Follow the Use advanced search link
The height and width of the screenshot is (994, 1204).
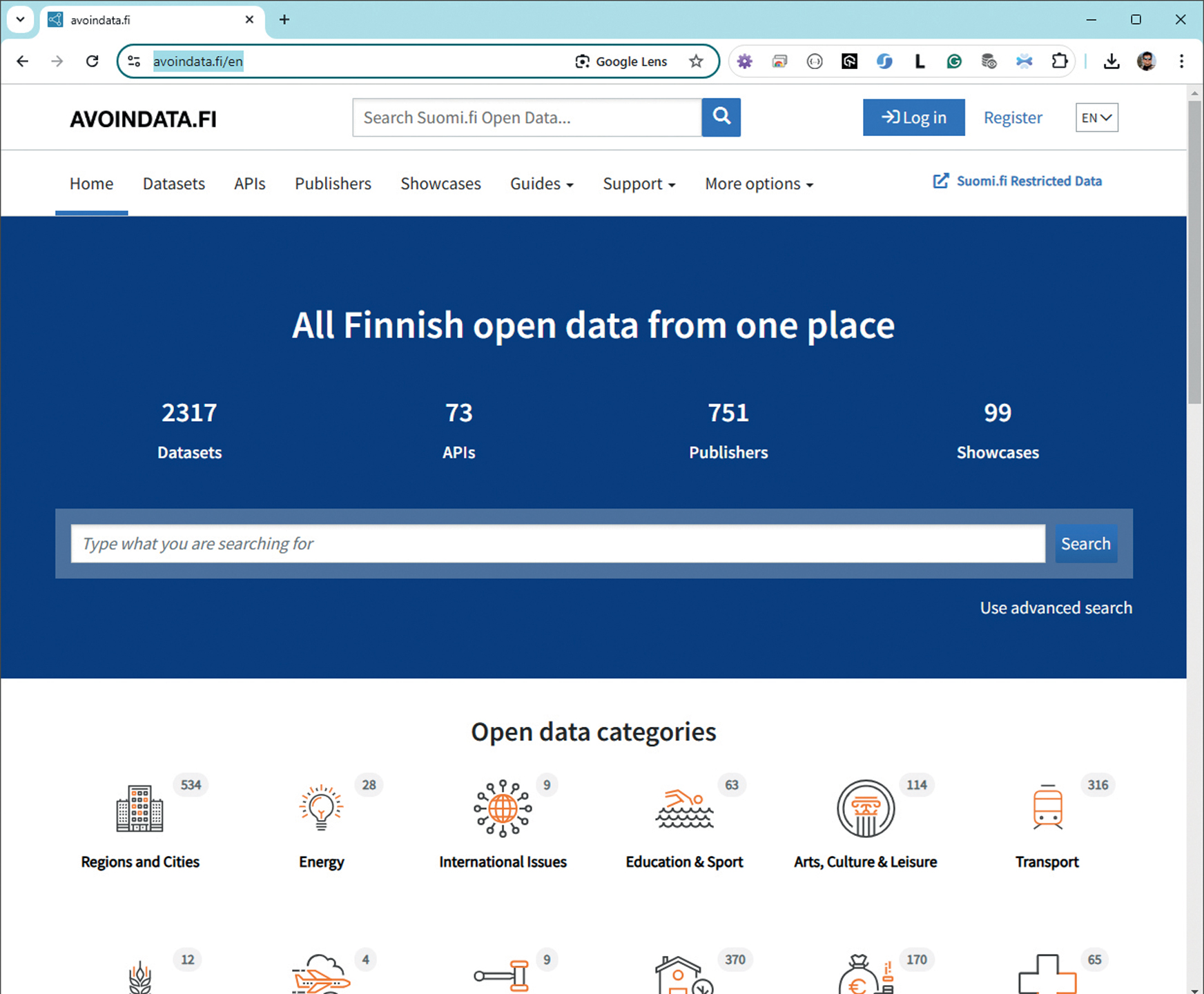[1056, 607]
